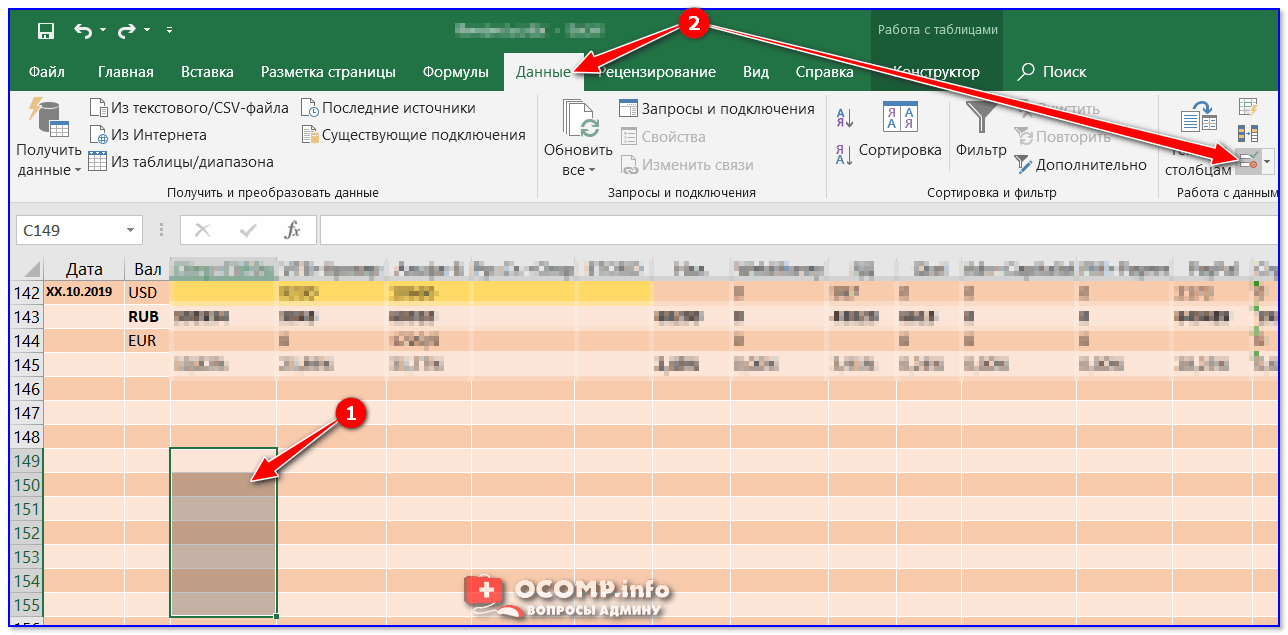The height and width of the screenshot is (635, 1288).
Task: Sort descending with Я-А icon
Action: (844, 154)
